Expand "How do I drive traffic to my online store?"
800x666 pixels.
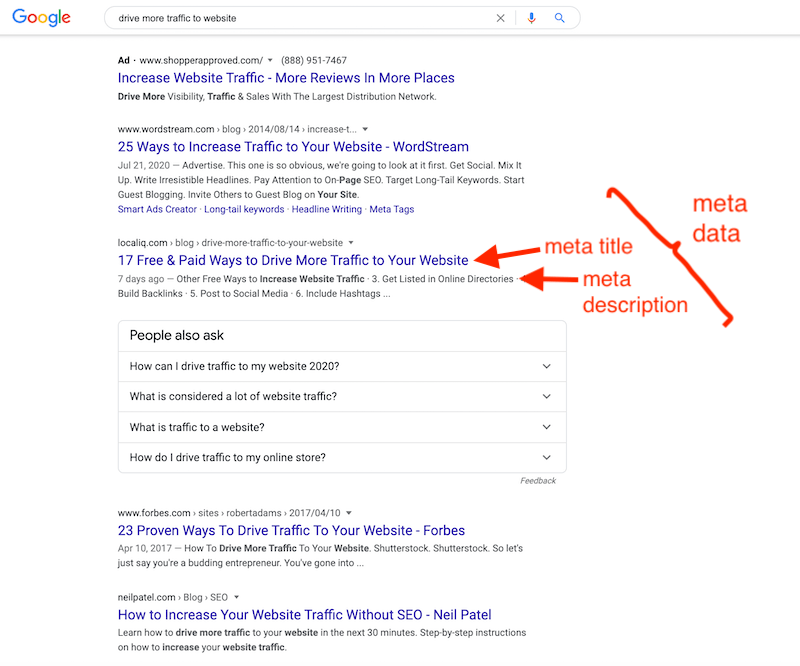pos(546,458)
